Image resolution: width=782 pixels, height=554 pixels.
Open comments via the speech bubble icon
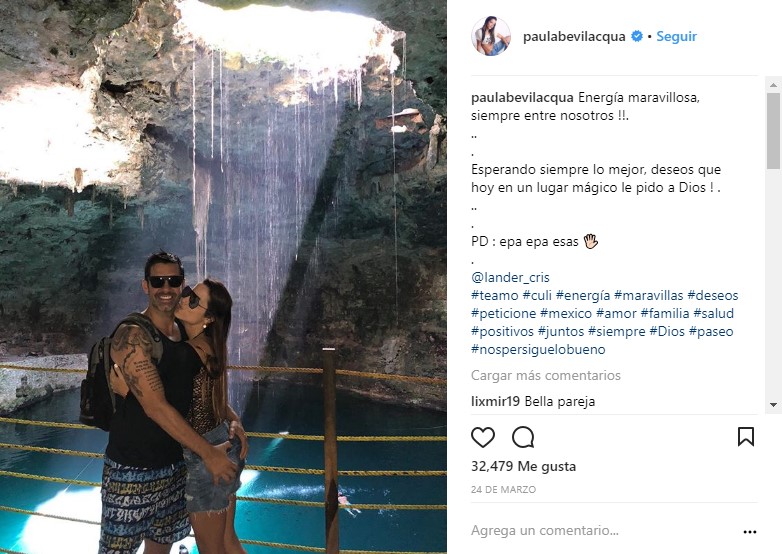coord(523,437)
